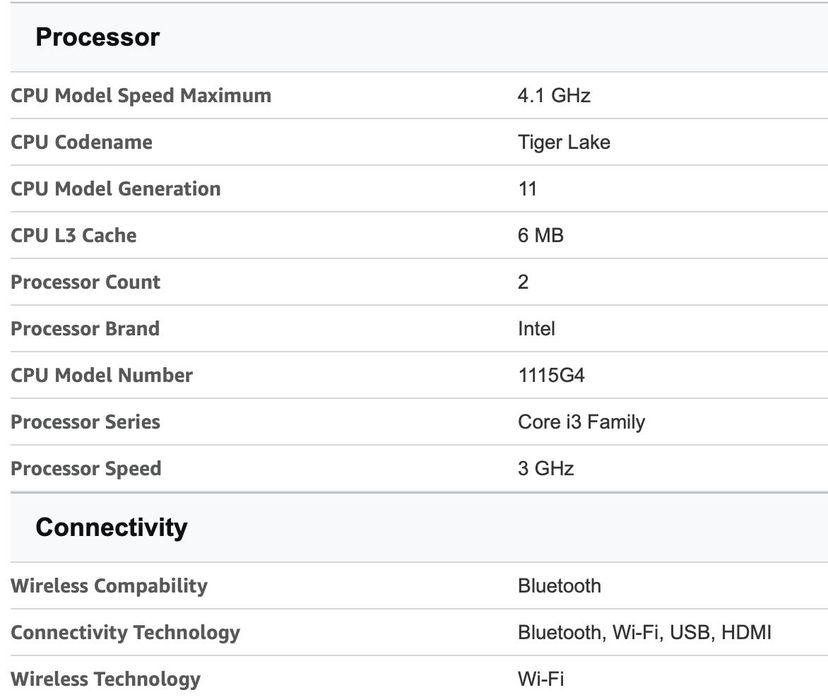This screenshot has height=699, width=828.
Task: Click the Tiger Lake value
Action: 564,142
